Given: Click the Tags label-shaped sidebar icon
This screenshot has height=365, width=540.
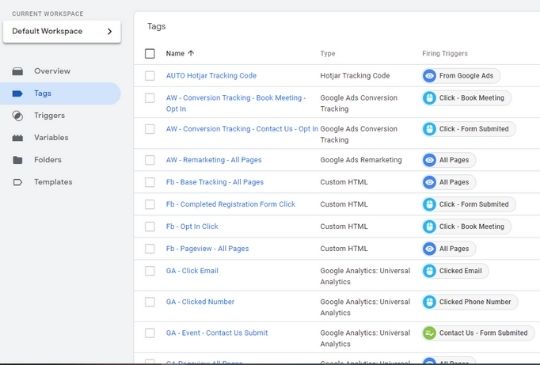Looking at the screenshot, I should tap(18, 93).
